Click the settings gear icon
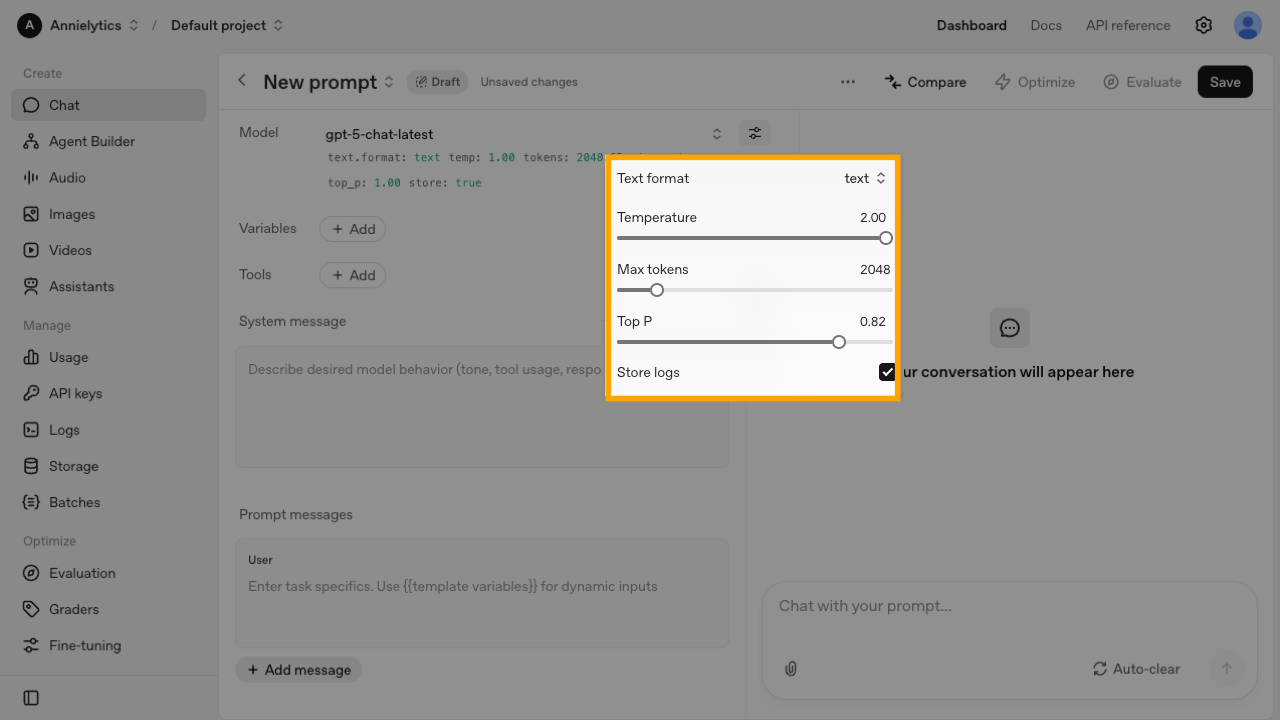Viewport: 1280px width, 720px height. [x=1204, y=25]
